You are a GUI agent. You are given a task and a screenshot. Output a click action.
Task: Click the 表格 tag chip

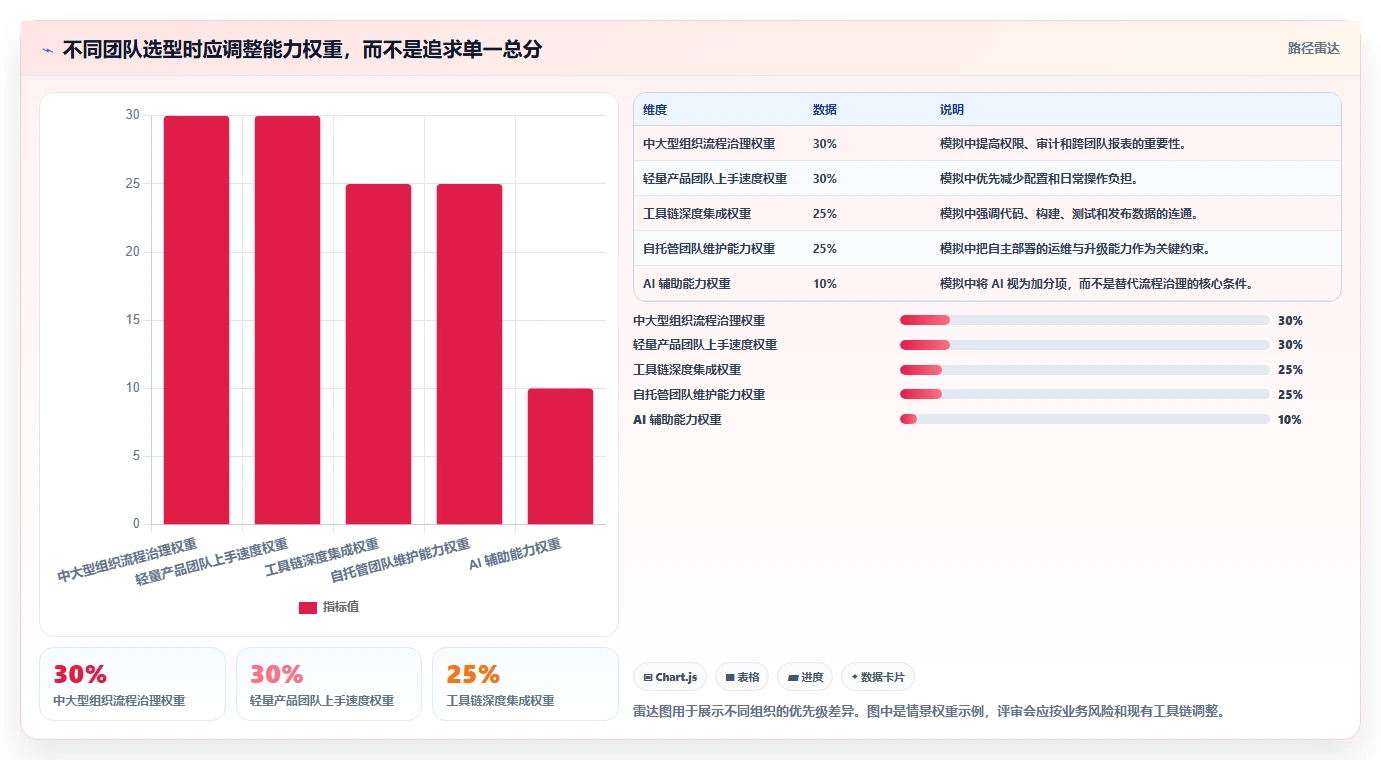(742, 677)
